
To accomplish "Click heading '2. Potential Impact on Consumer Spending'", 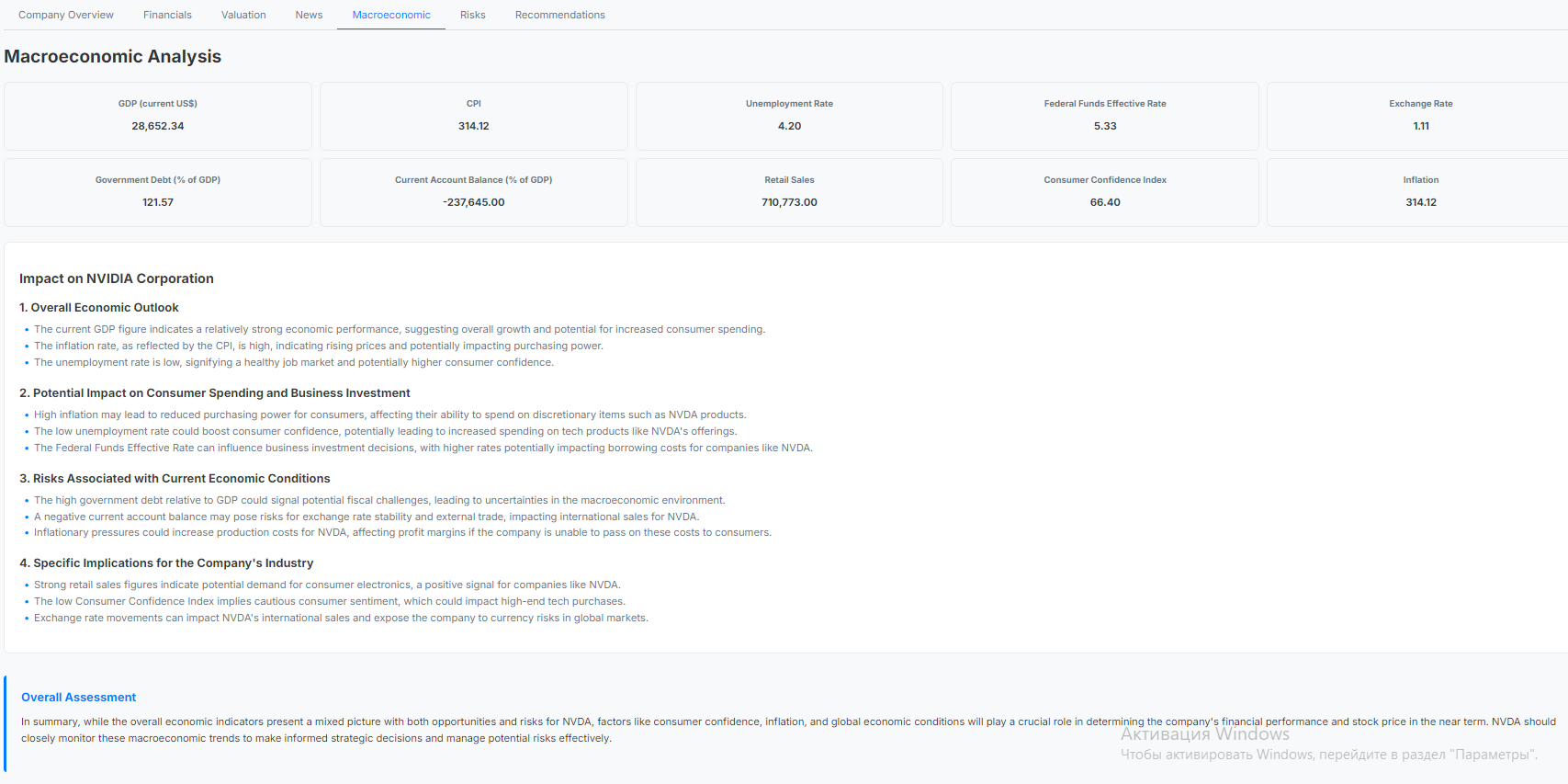I will coord(215,393).
